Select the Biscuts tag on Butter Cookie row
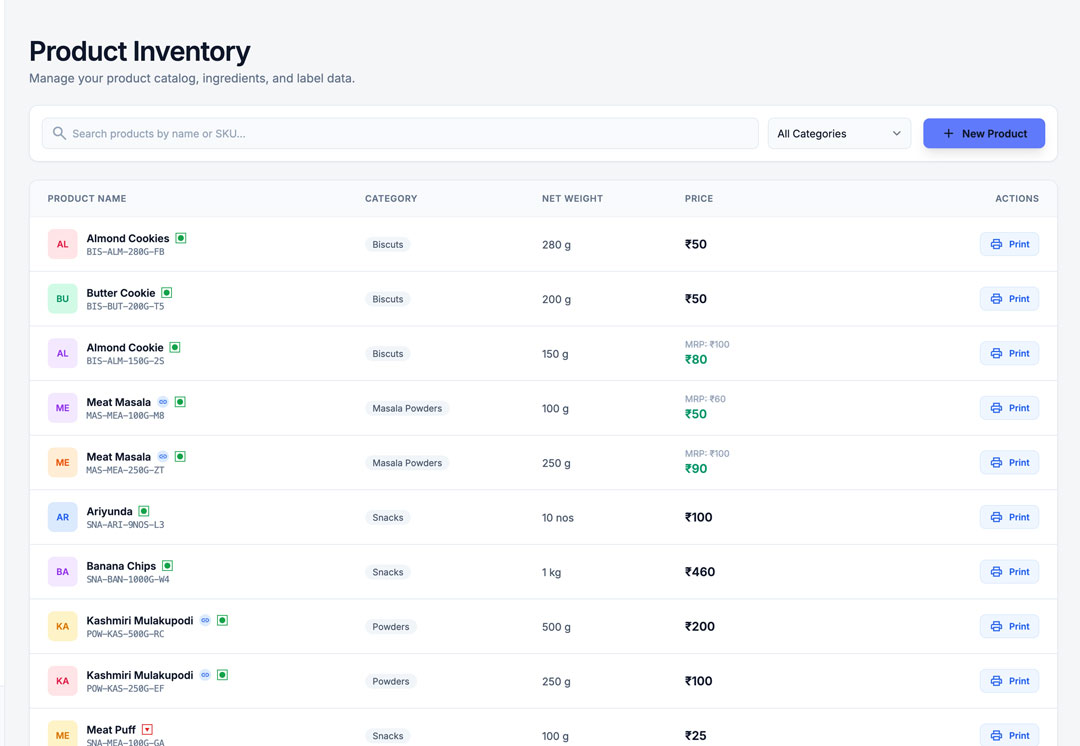Image resolution: width=1080 pixels, height=746 pixels. click(x=388, y=299)
